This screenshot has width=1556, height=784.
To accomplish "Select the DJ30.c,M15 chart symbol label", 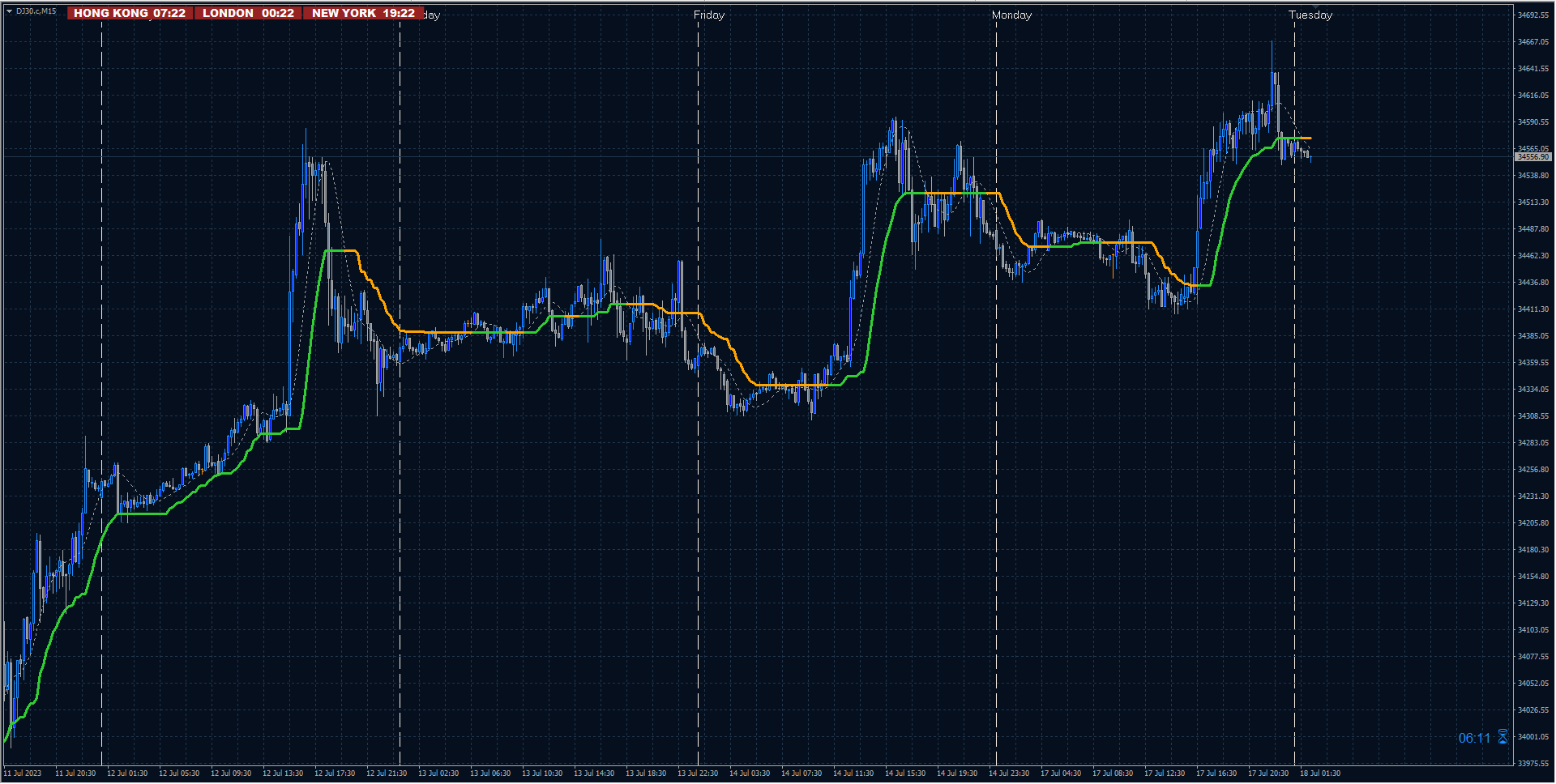I will (35, 12).
